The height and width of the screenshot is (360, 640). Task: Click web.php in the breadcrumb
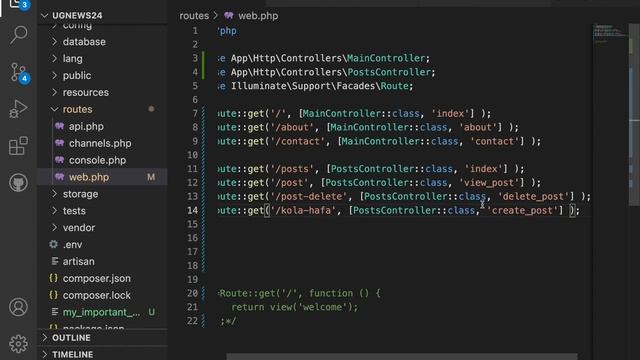click(x=258, y=16)
